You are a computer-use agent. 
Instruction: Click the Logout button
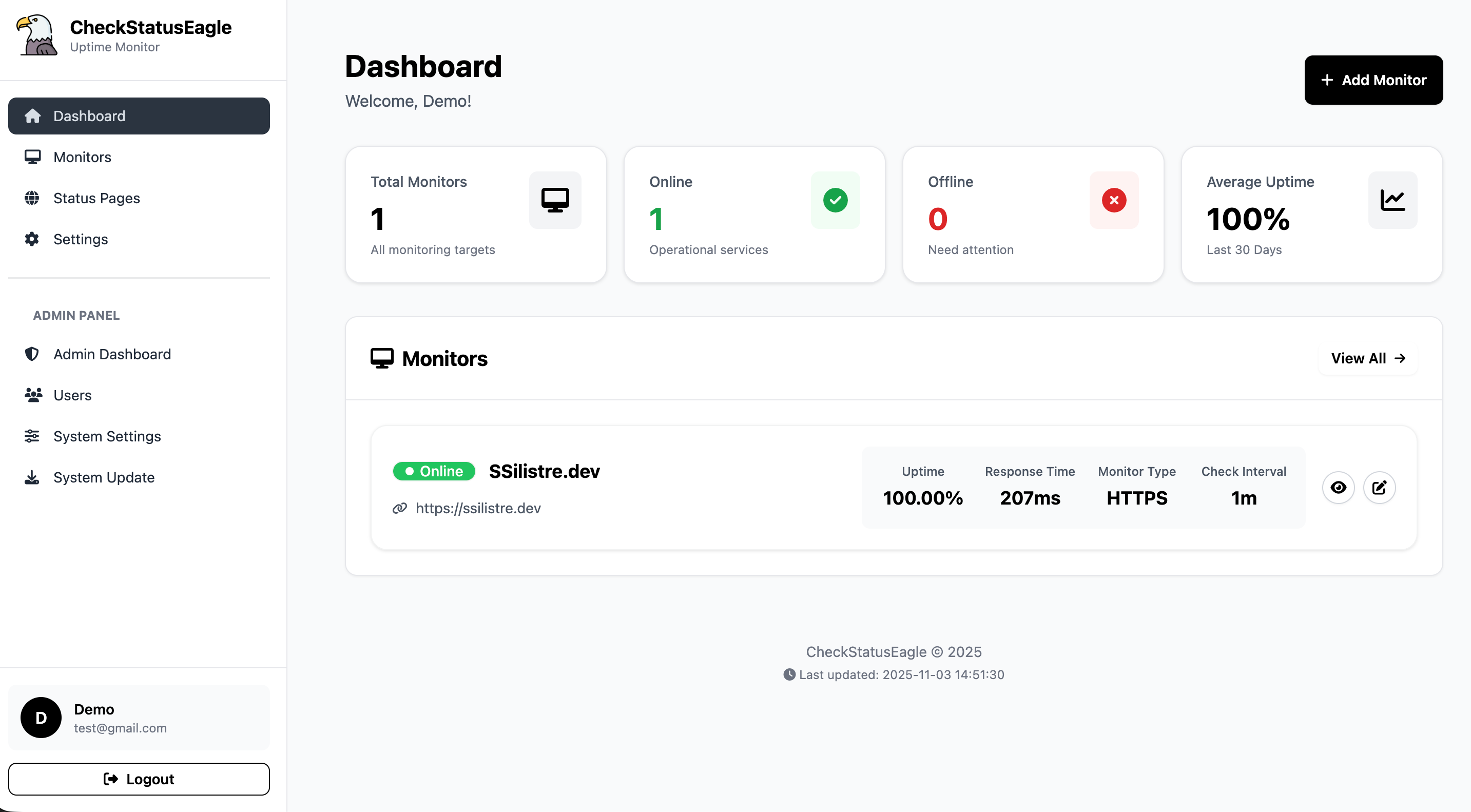(x=139, y=779)
